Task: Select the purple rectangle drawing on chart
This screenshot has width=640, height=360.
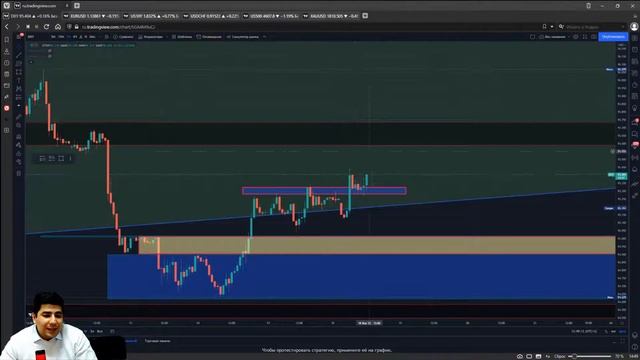Action: pos(324,191)
